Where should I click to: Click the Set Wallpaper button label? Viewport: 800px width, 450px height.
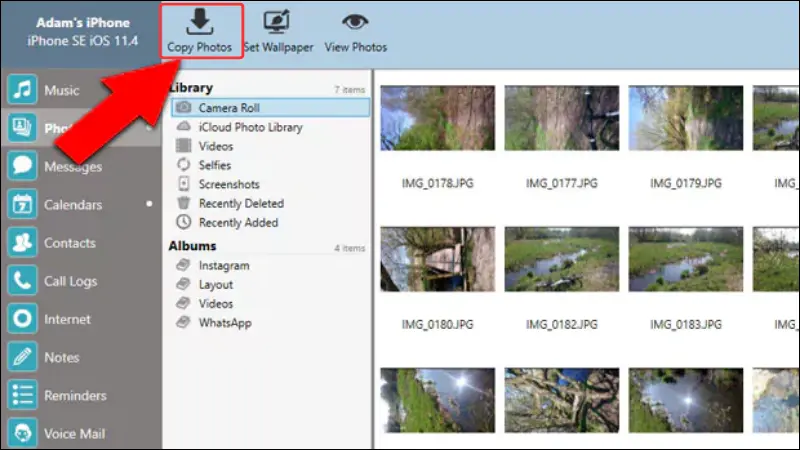click(278, 47)
